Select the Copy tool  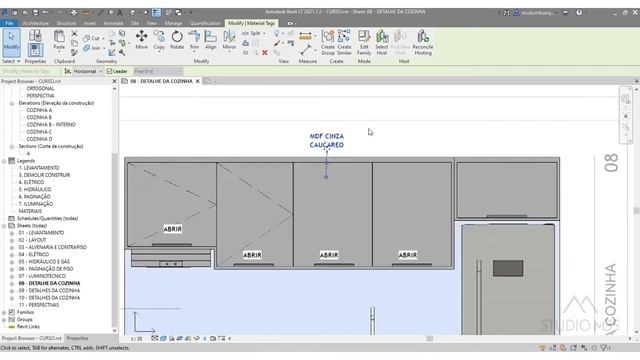(x=159, y=40)
